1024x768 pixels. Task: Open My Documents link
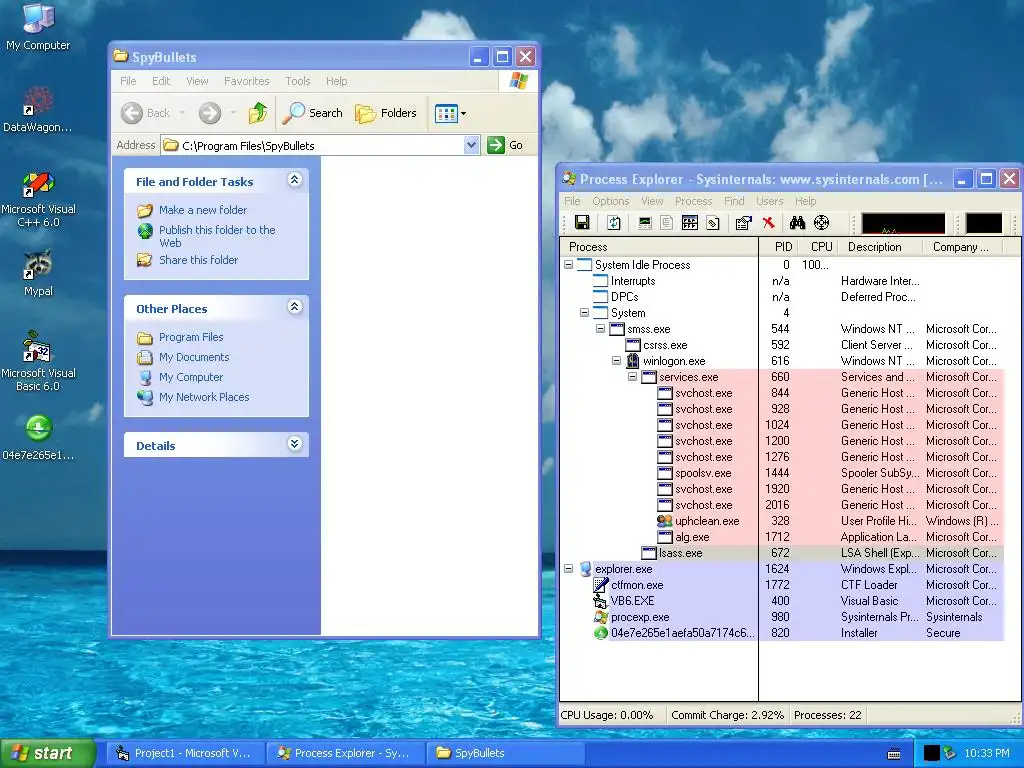point(194,357)
